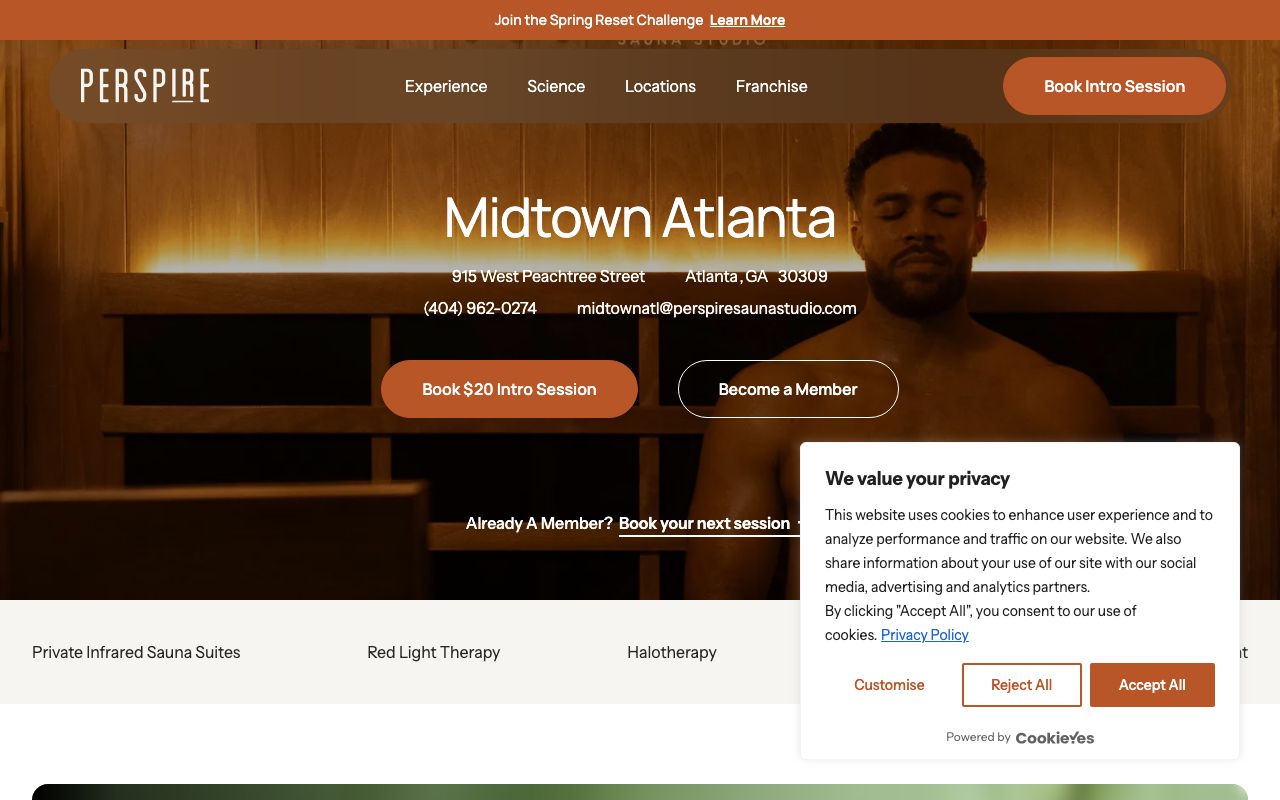
Task: Click Book $20 Intro Session button
Action: 509,389
